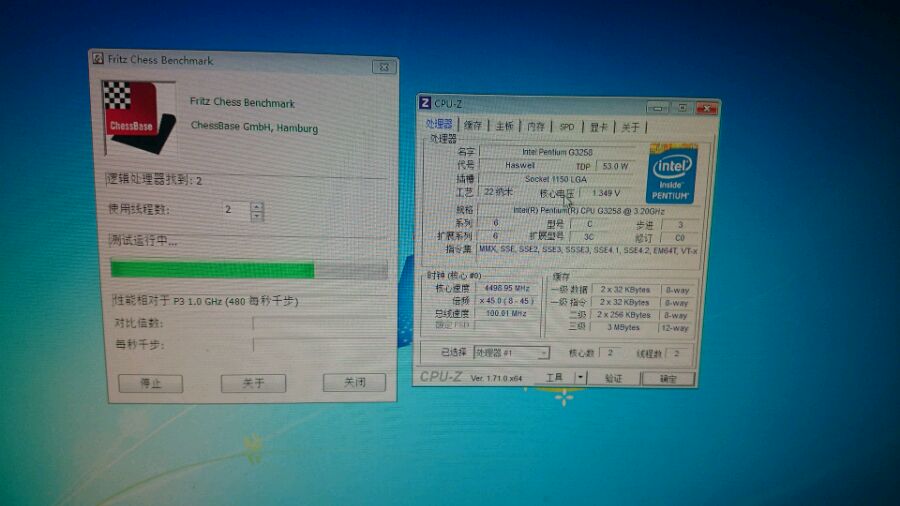
Task: Click the CPU-Z title bar icon
Action: click(425, 103)
